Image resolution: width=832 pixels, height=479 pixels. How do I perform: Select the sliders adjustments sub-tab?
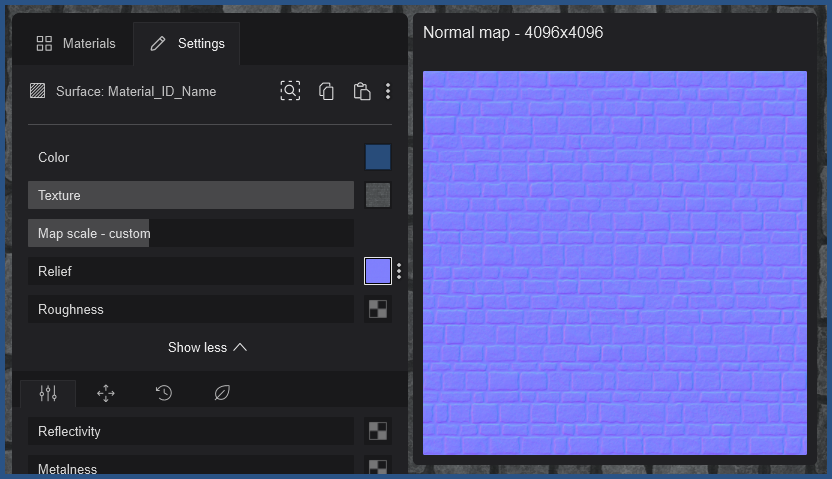point(48,394)
